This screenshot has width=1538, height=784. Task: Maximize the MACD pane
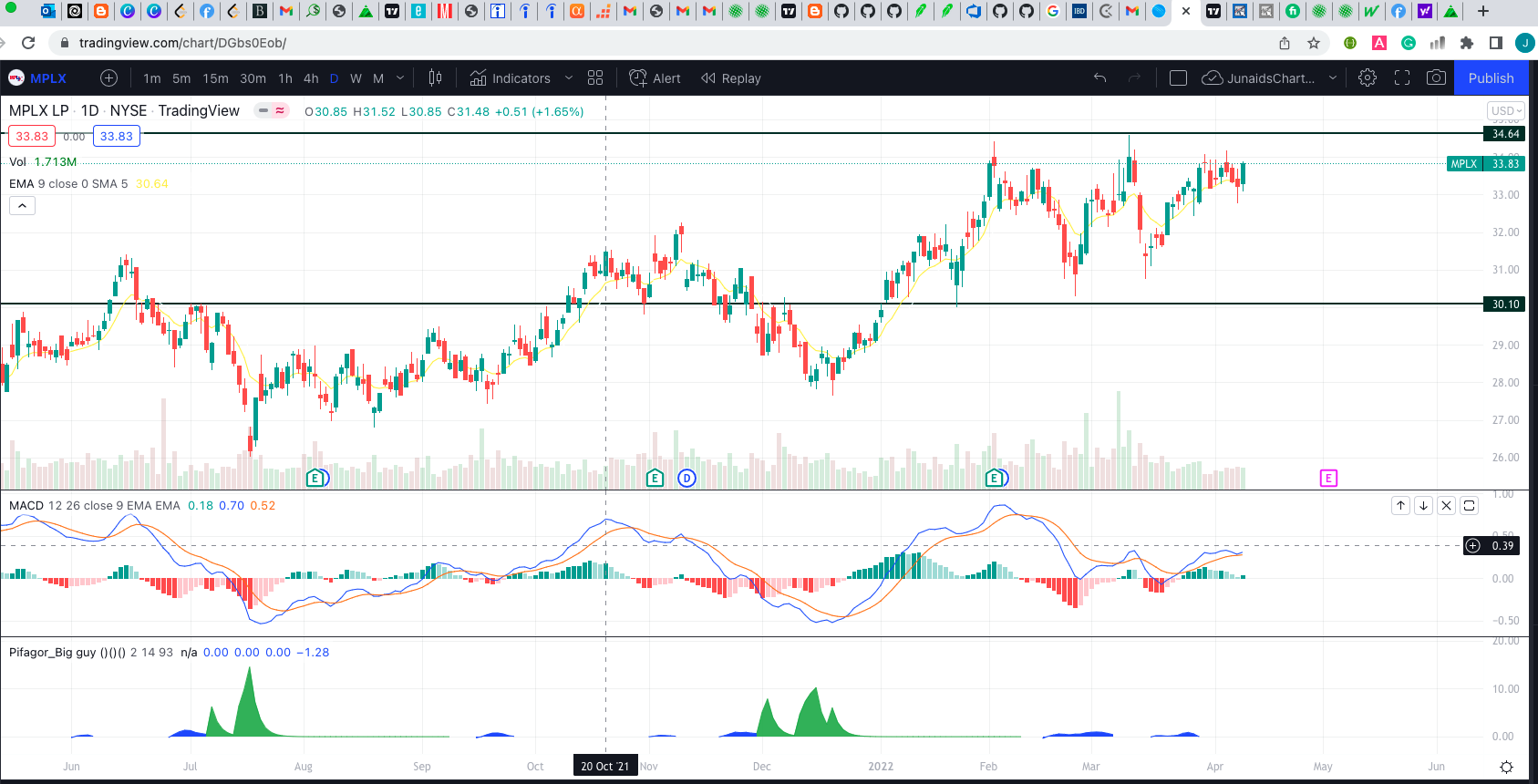pos(1469,505)
